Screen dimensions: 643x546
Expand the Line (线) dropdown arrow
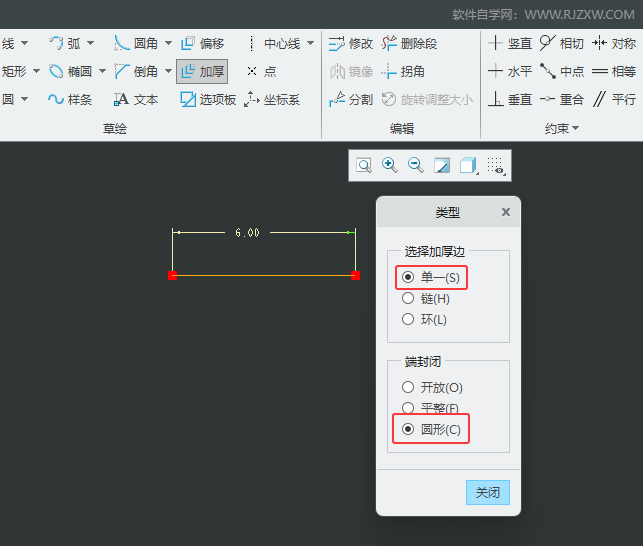[x=25, y=43]
